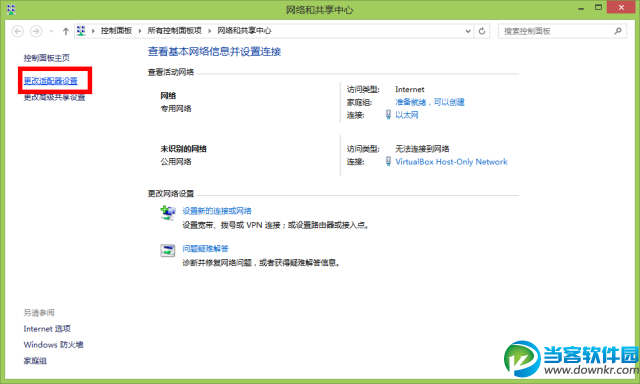Image resolution: width=640 pixels, height=384 pixels.
Task: Click the 专用网络 text under 网络
Action: click(176, 109)
